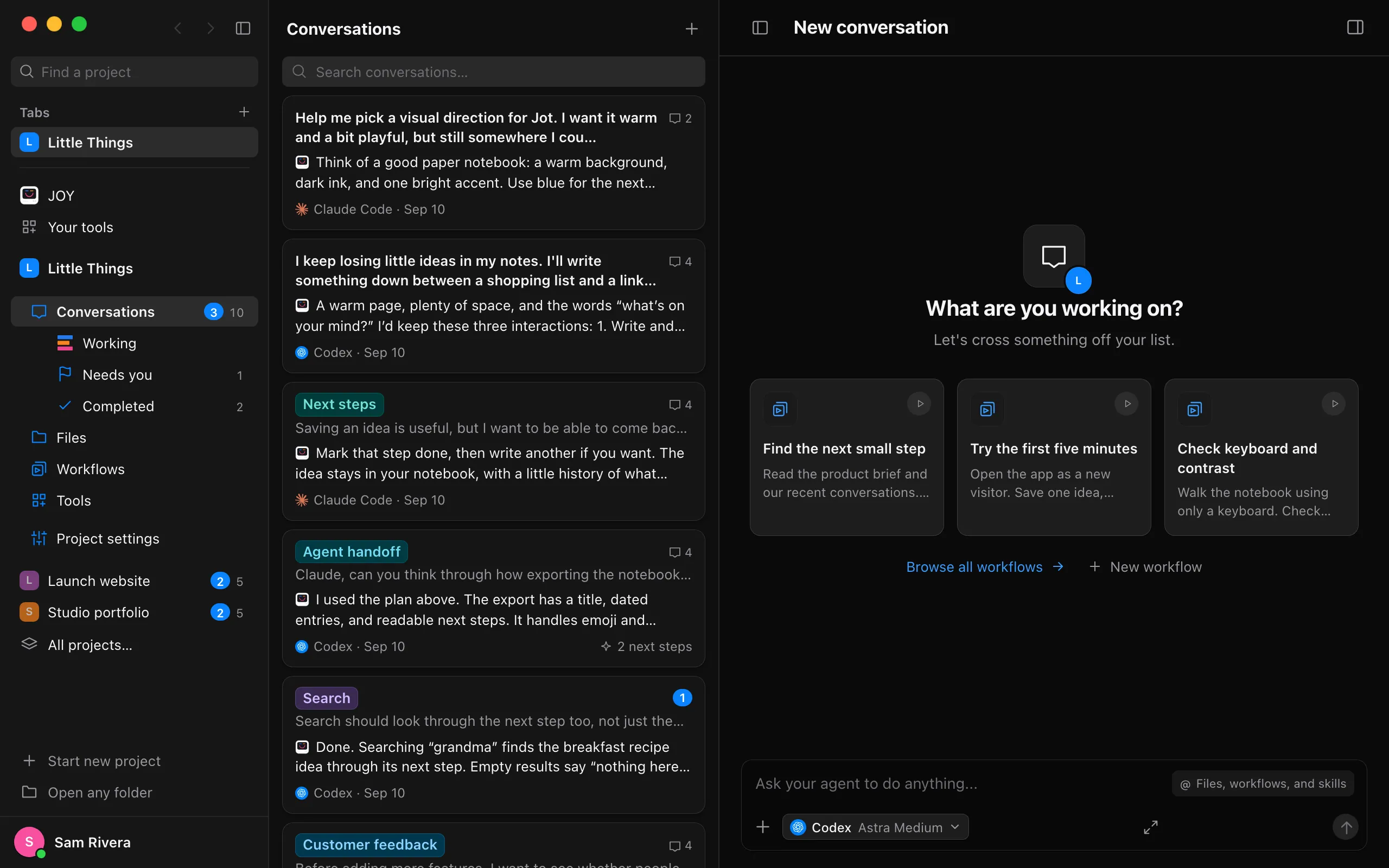
Task: Open JOY in the sidebar
Action: (135, 196)
